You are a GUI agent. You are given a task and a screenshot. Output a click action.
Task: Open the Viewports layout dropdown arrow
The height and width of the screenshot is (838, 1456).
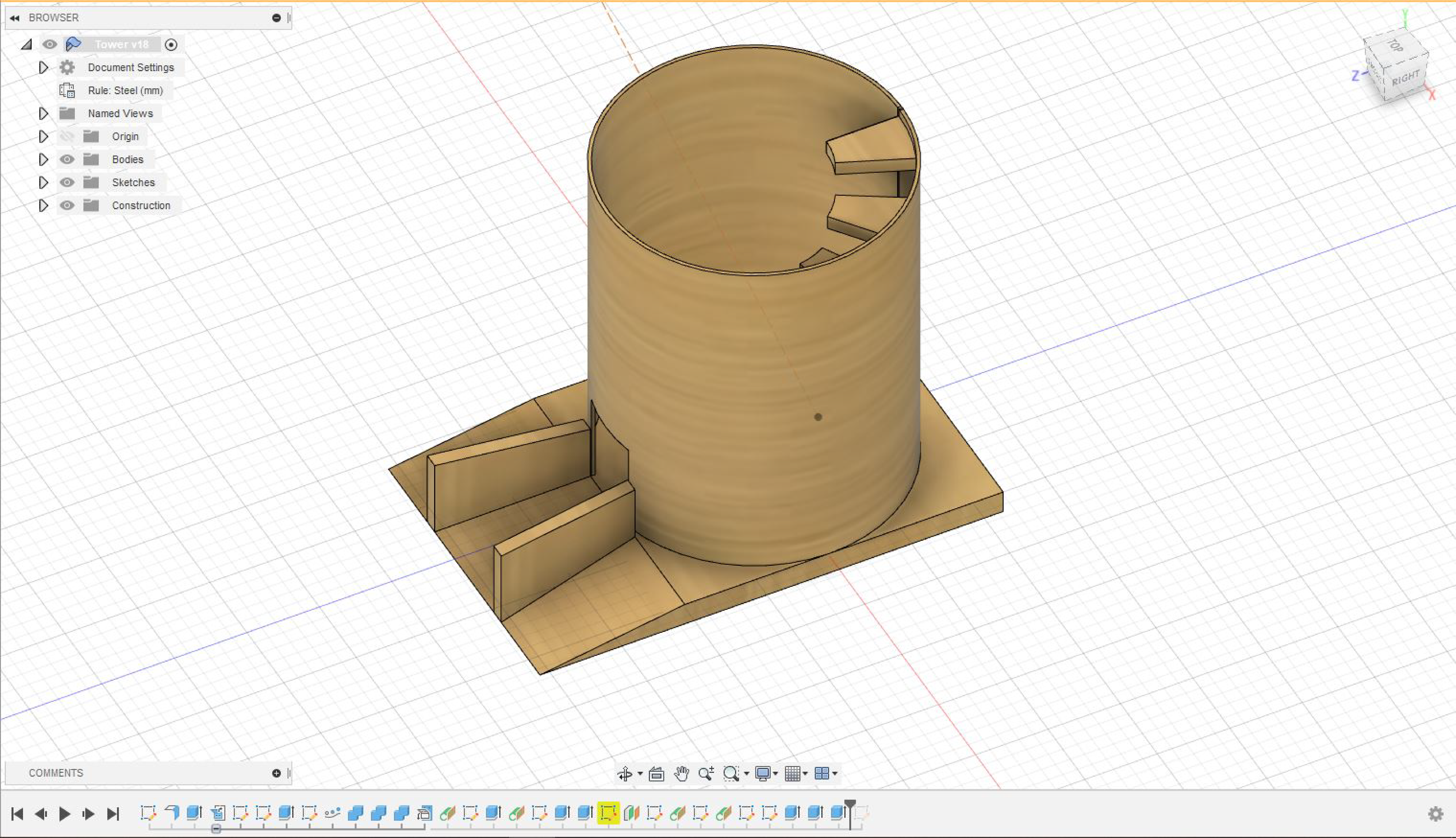click(835, 774)
